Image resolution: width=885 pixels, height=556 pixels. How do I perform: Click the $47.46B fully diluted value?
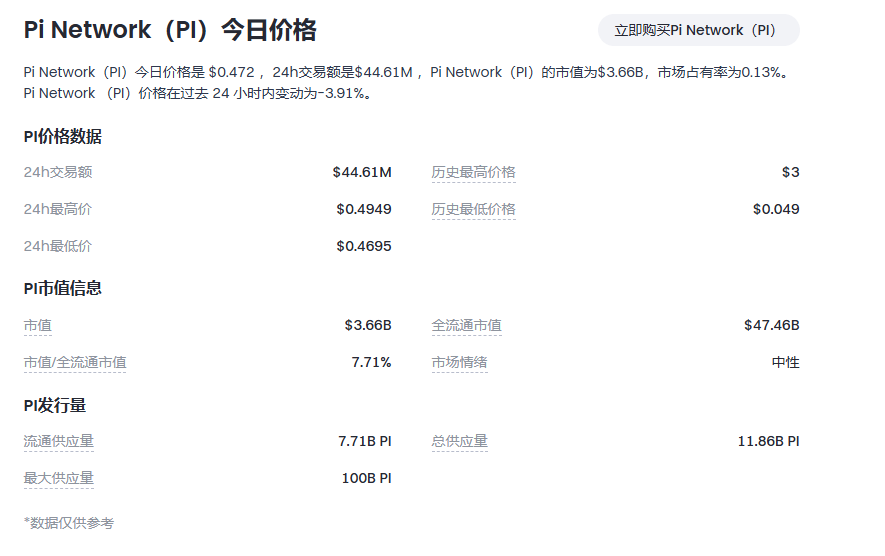(x=771, y=325)
